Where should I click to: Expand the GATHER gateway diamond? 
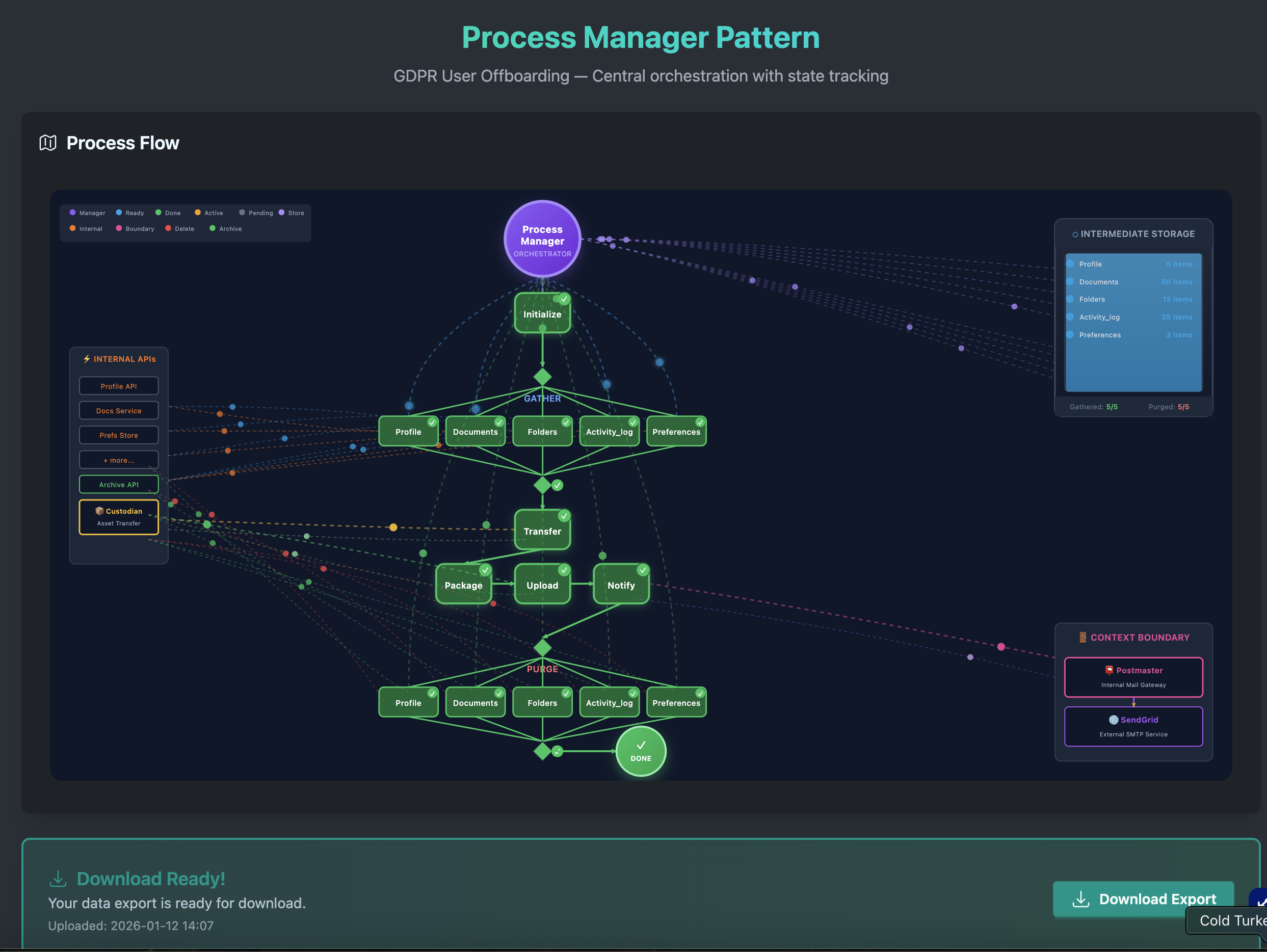(542, 377)
